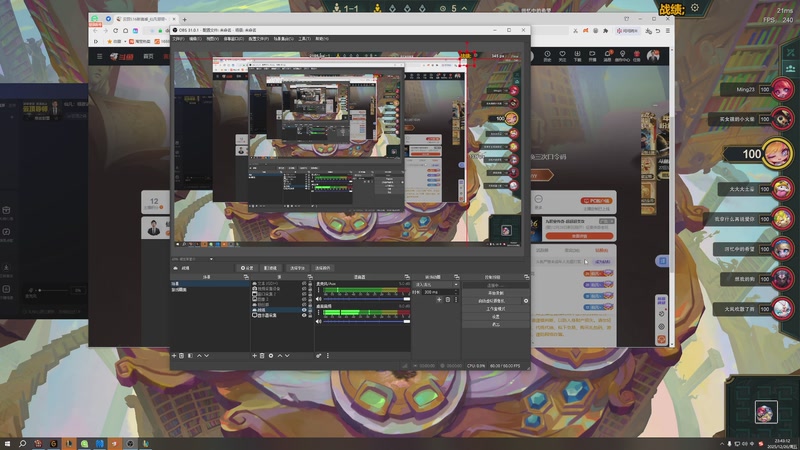Open virtual camera settings gear in OBS Controls
800x450 pixels.
tap(526, 301)
